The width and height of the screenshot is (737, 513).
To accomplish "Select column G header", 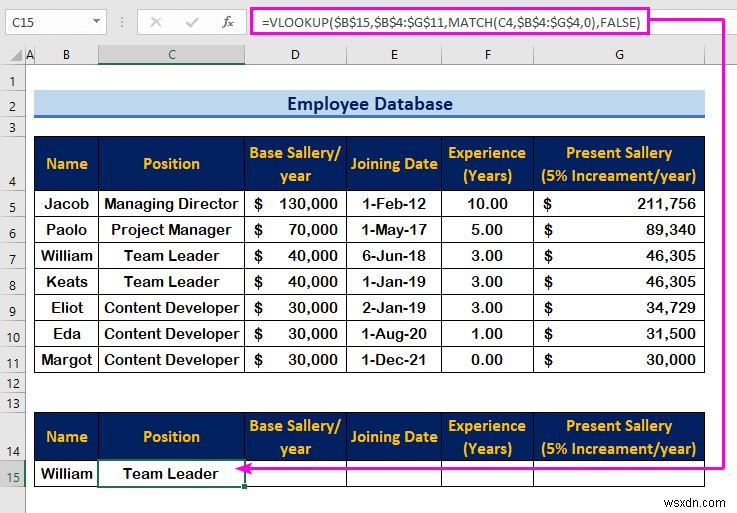I will tap(619, 55).
